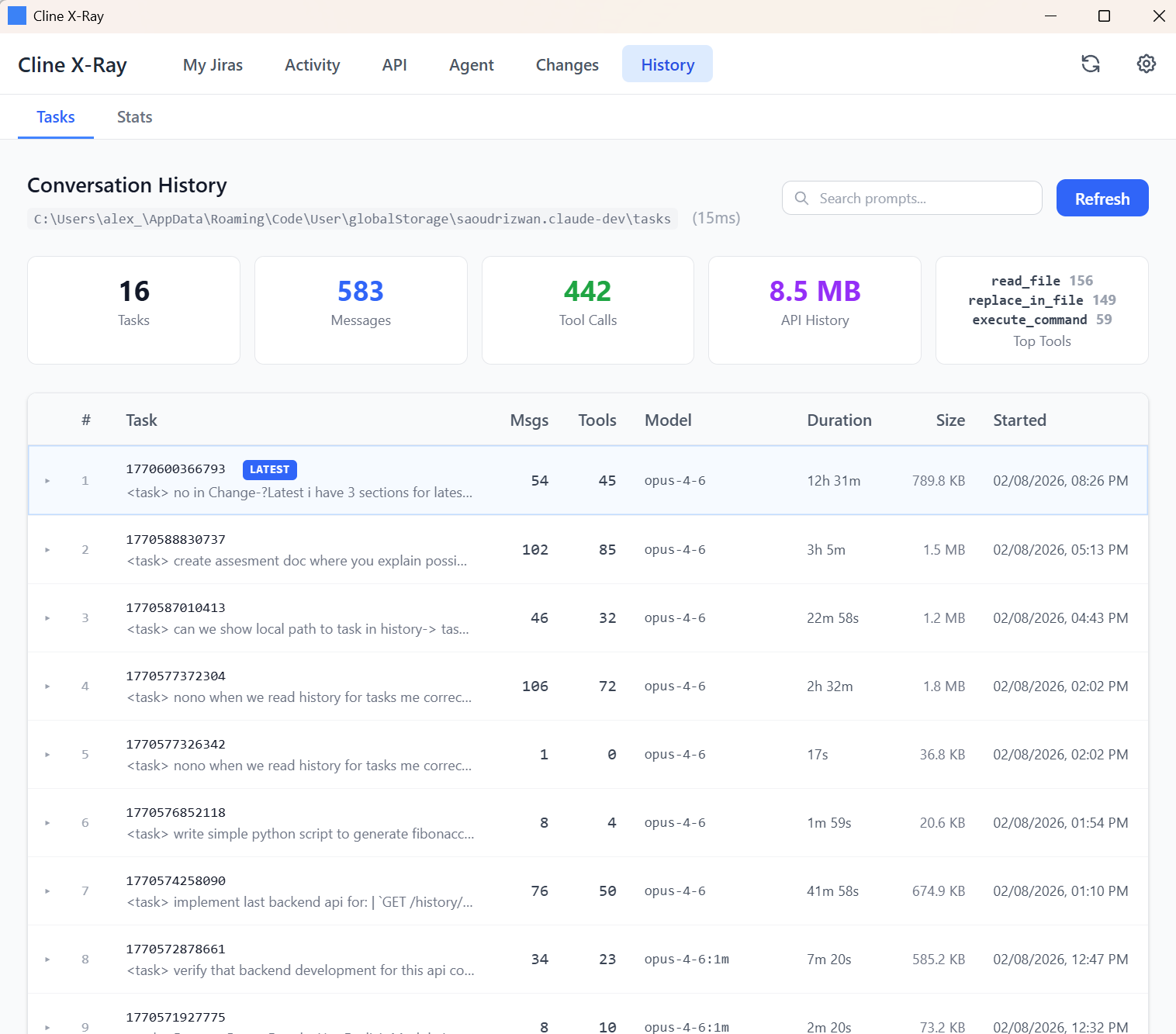The height and width of the screenshot is (1034, 1176).
Task: Select task ID 1770588830737
Action: point(175,540)
